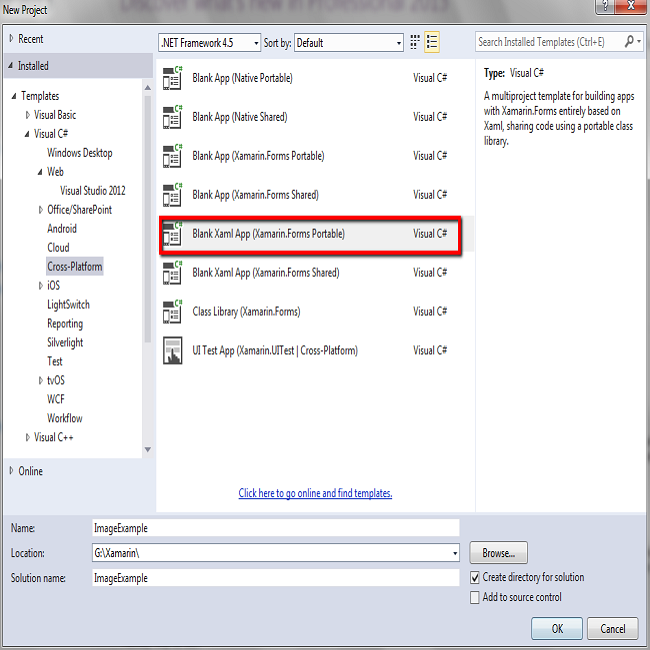Select the Android category
The width and height of the screenshot is (650, 650).
[62, 229]
